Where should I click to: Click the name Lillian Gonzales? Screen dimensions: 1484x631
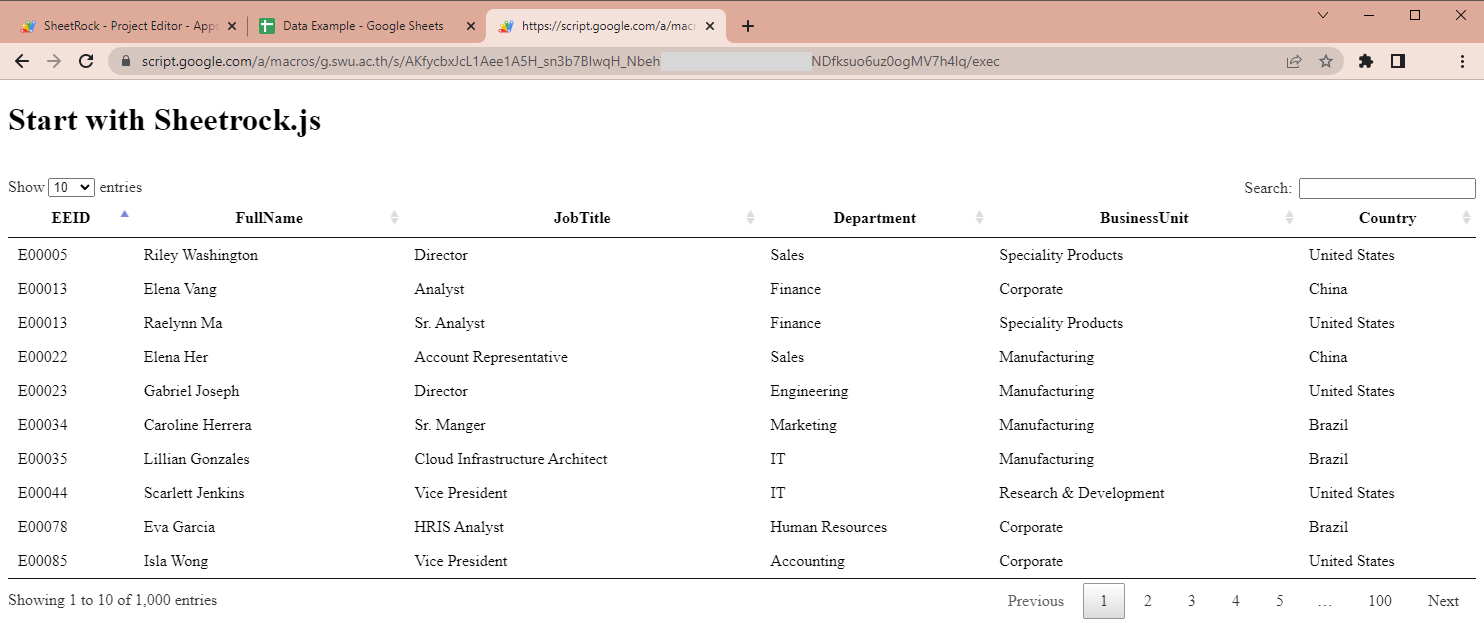[197, 459]
